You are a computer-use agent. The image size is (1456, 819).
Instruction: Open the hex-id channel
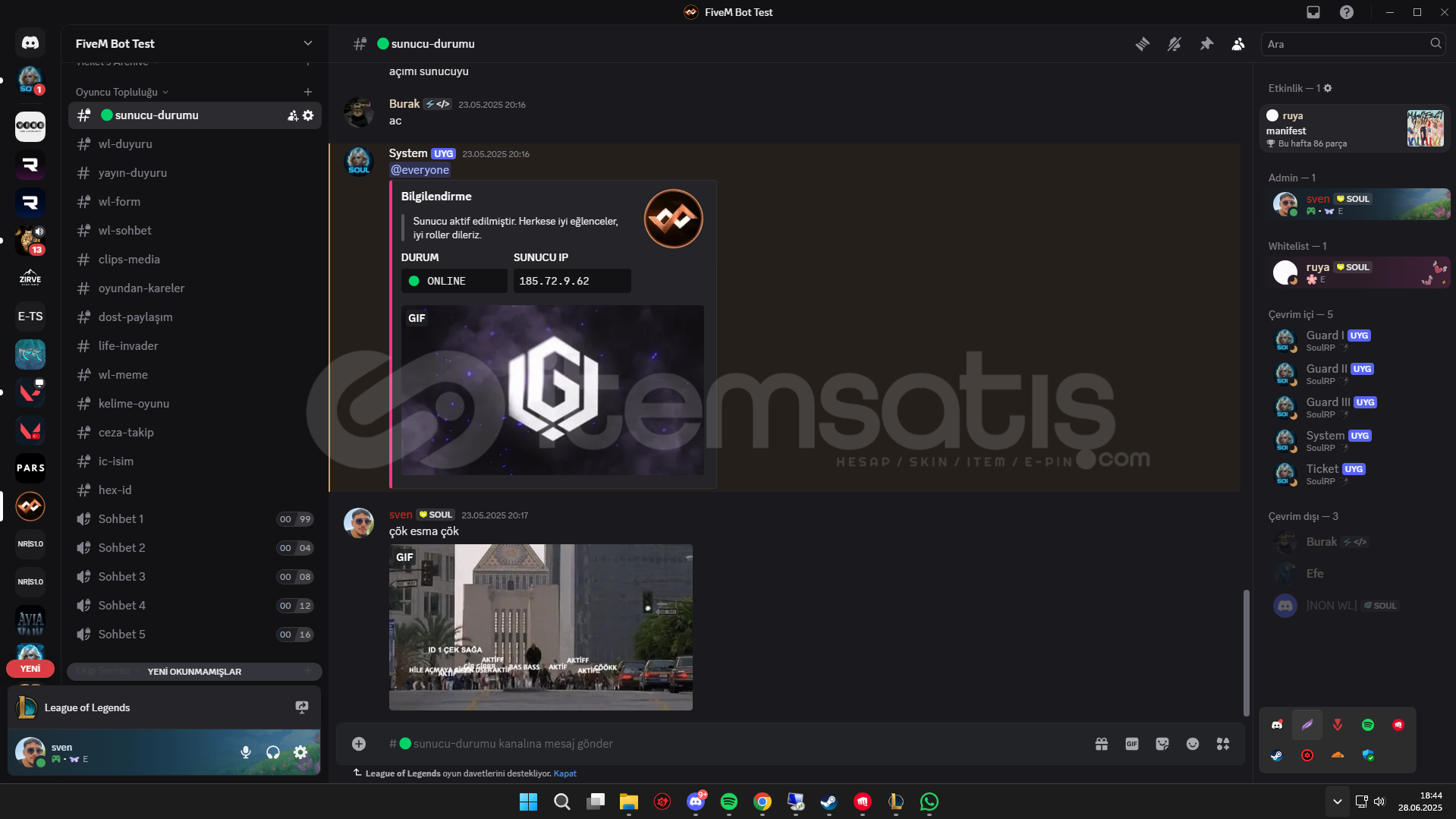(195, 490)
